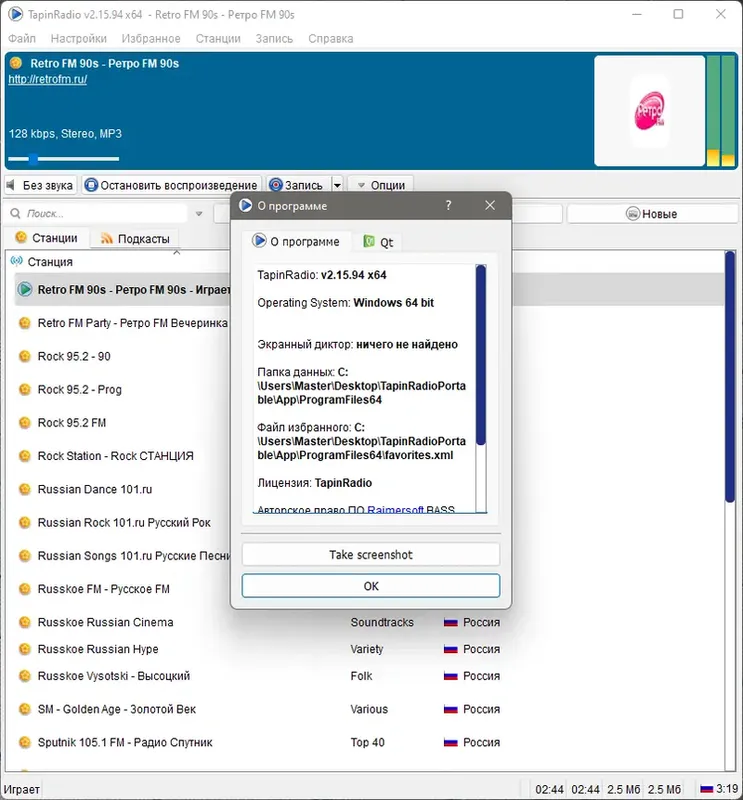Click the Станция column header
Viewport: 743px width, 800px height.
(50, 262)
